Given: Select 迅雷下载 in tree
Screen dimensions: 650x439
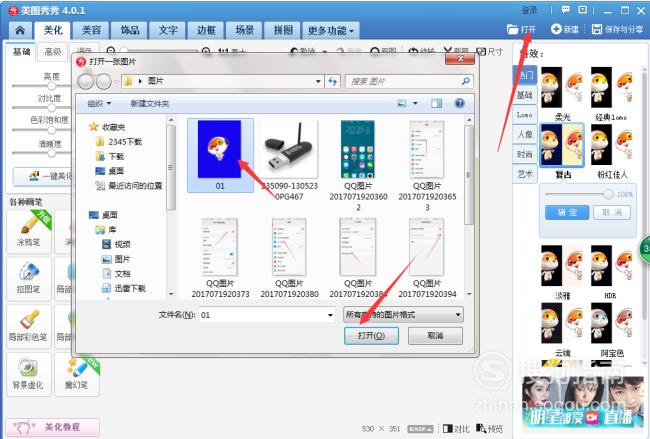Looking at the screenshot, I should tap(124, 288).
